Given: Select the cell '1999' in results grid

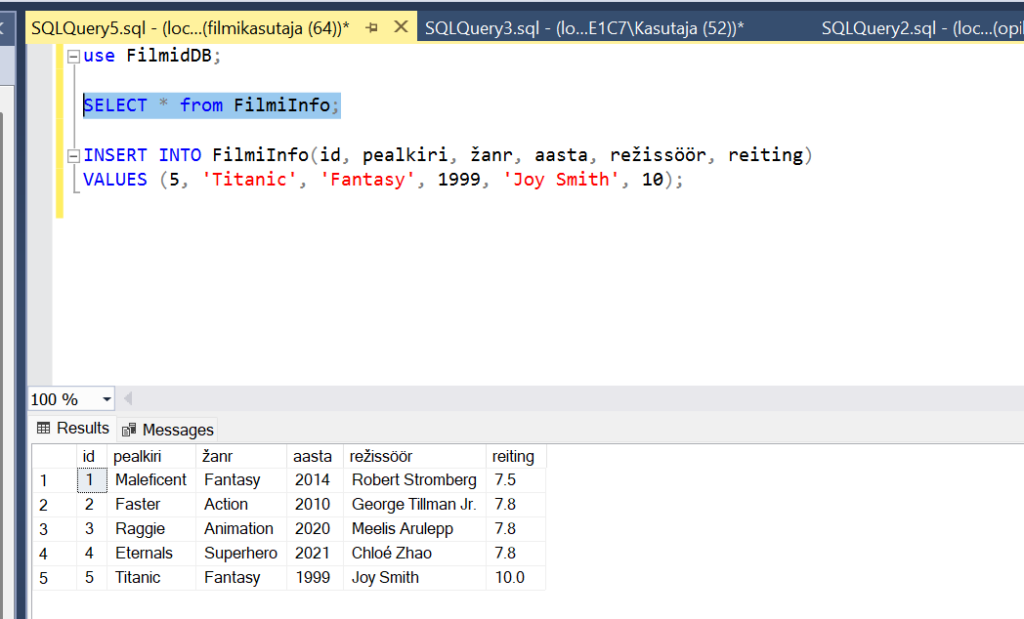Looking at the screenshot, I should (315, 578).
